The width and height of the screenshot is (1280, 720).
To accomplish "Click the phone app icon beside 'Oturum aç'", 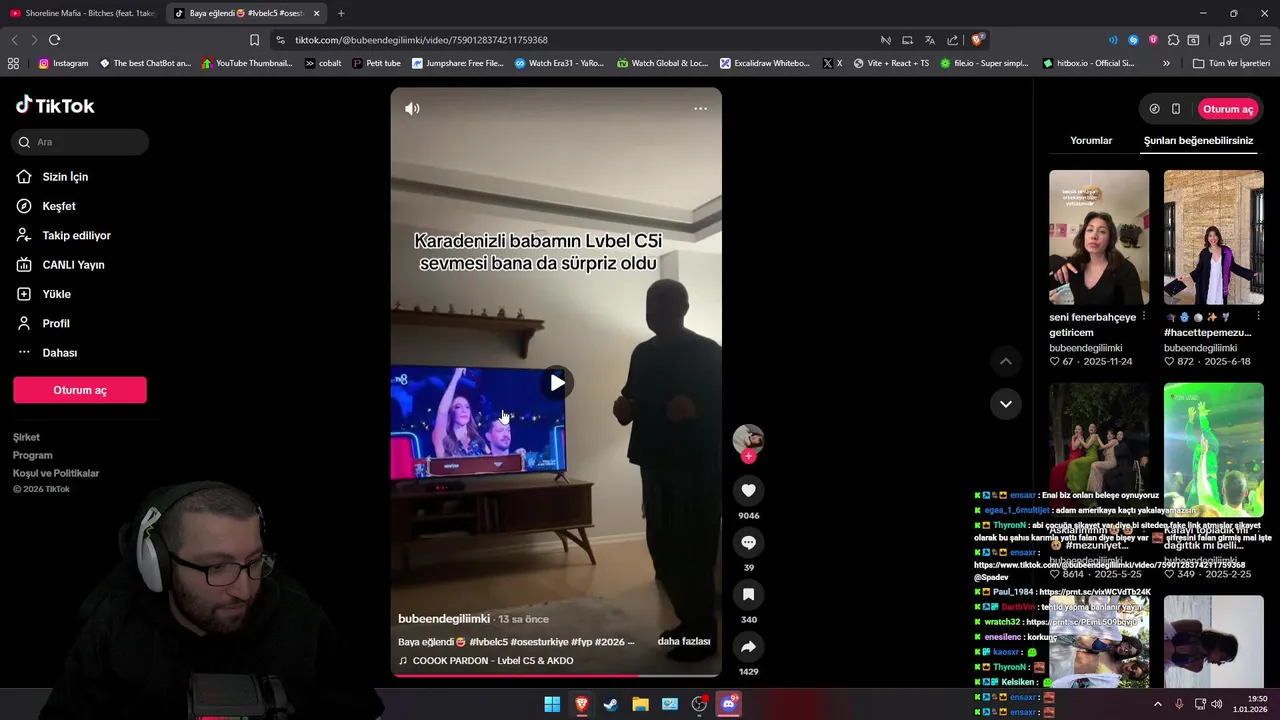I will point(1176,109).
